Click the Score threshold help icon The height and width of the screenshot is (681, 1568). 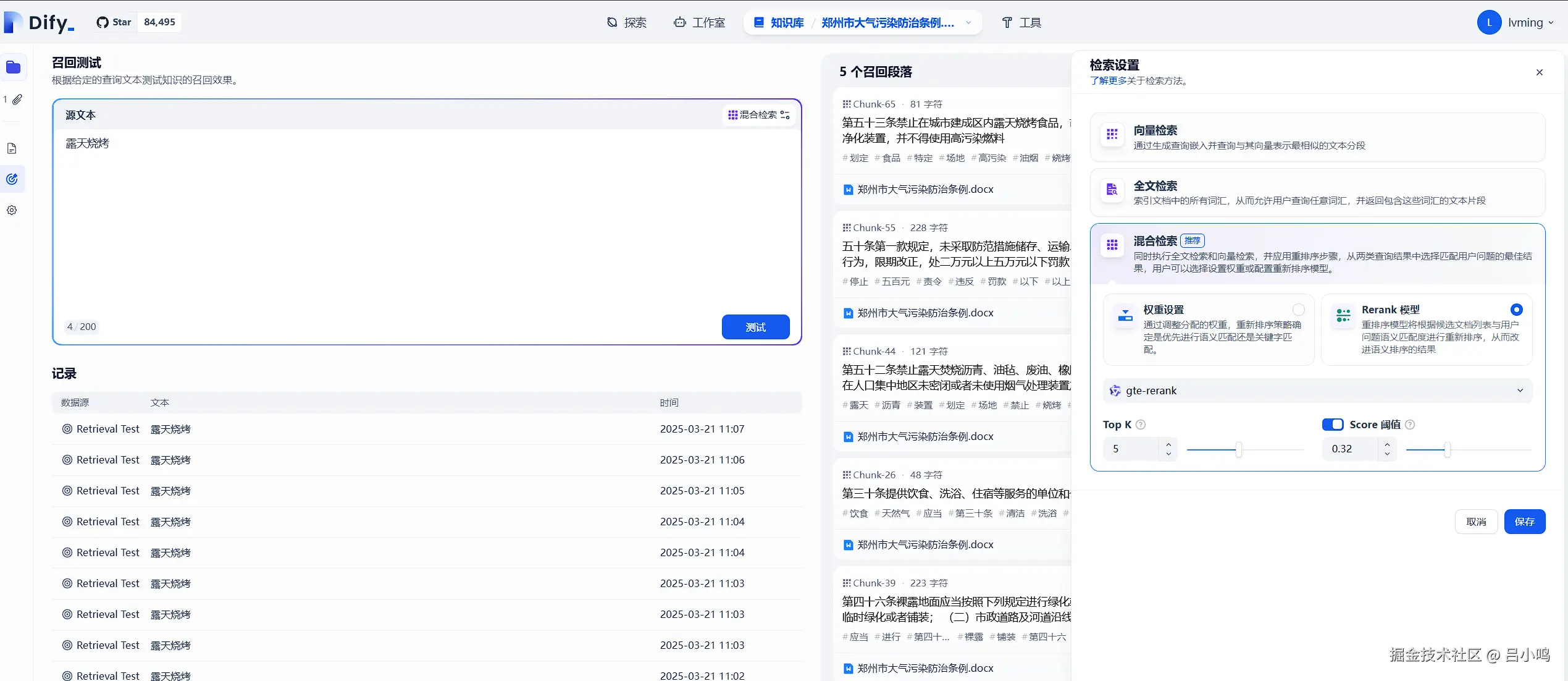tap(1410, 425)
